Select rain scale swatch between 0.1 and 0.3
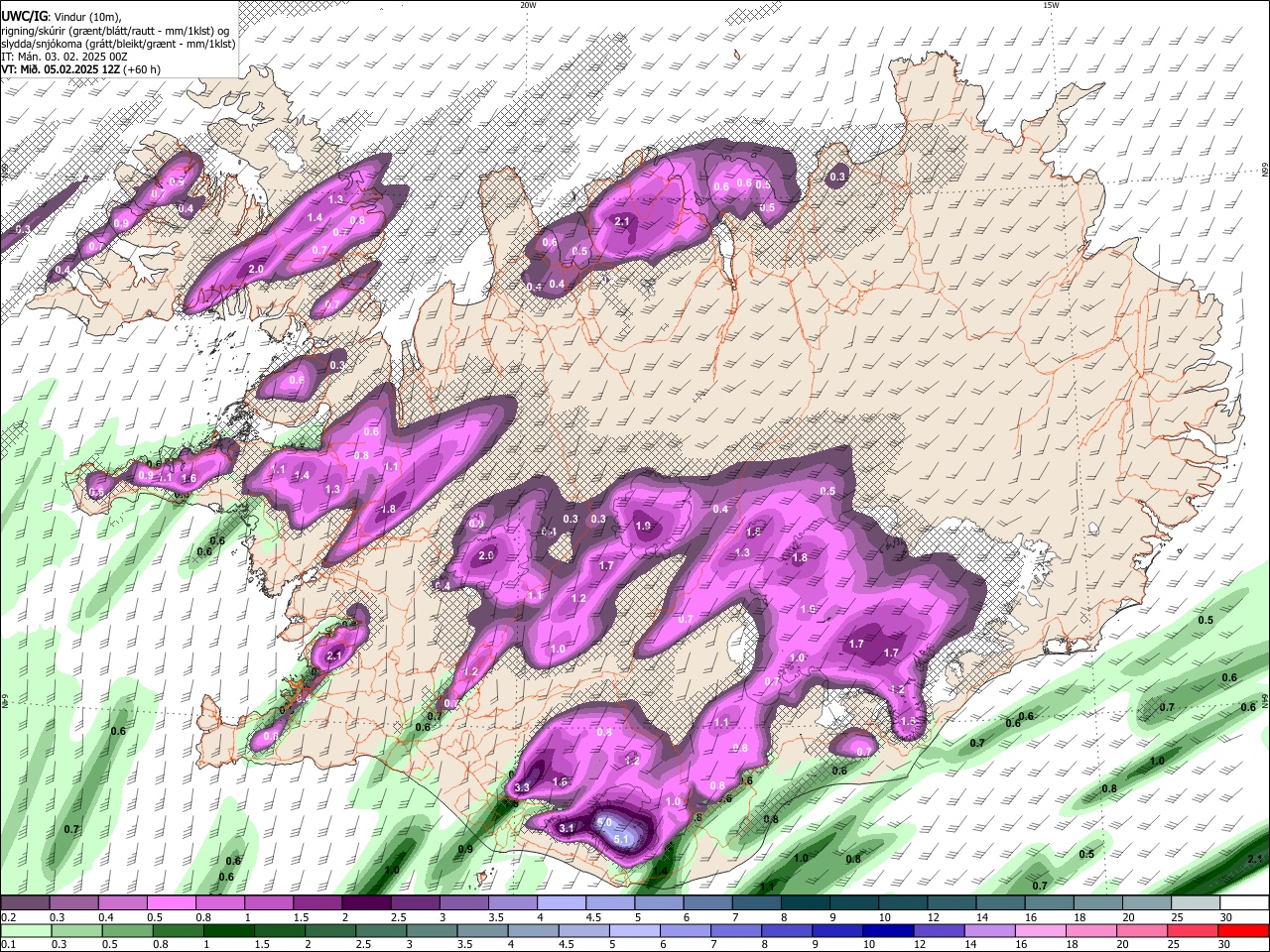 tap(25, 930)
